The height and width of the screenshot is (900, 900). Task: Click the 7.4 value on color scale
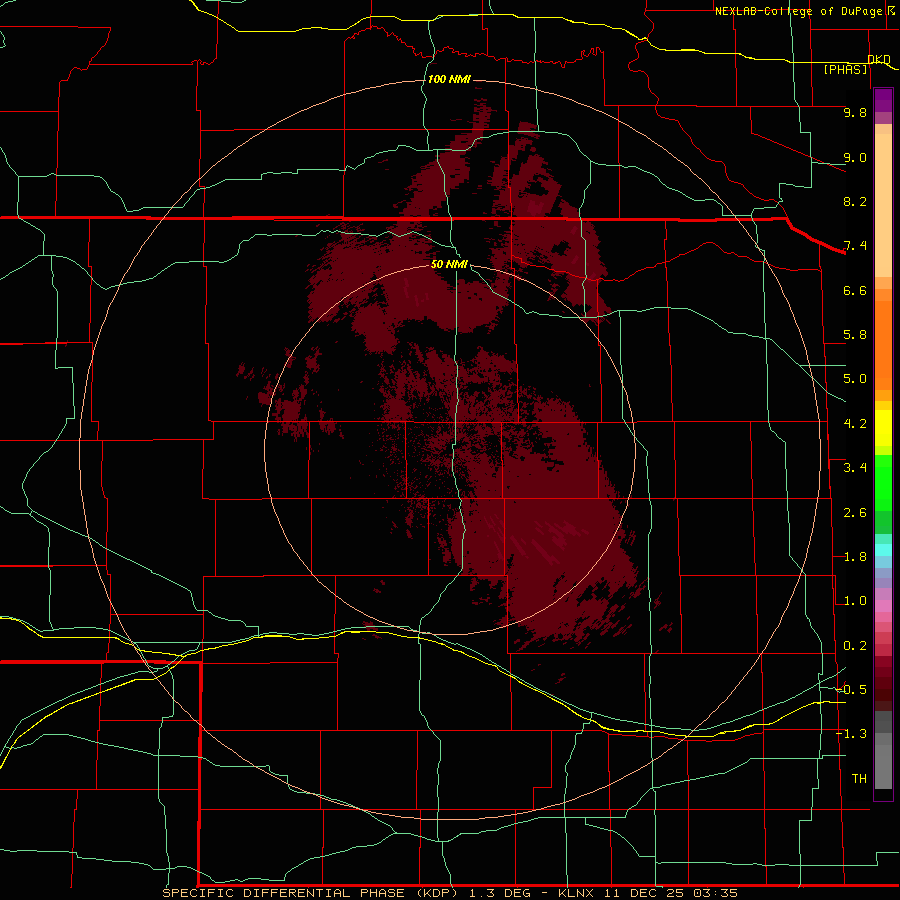pos(855,246)
